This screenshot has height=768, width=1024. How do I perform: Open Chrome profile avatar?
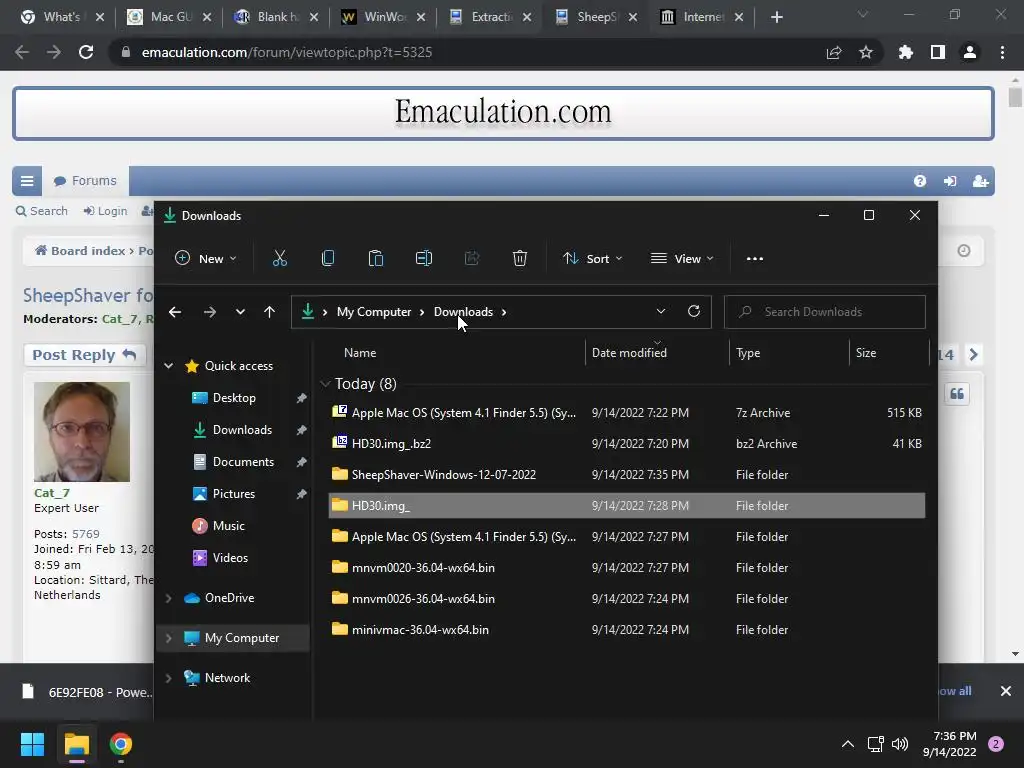(970, 52)
